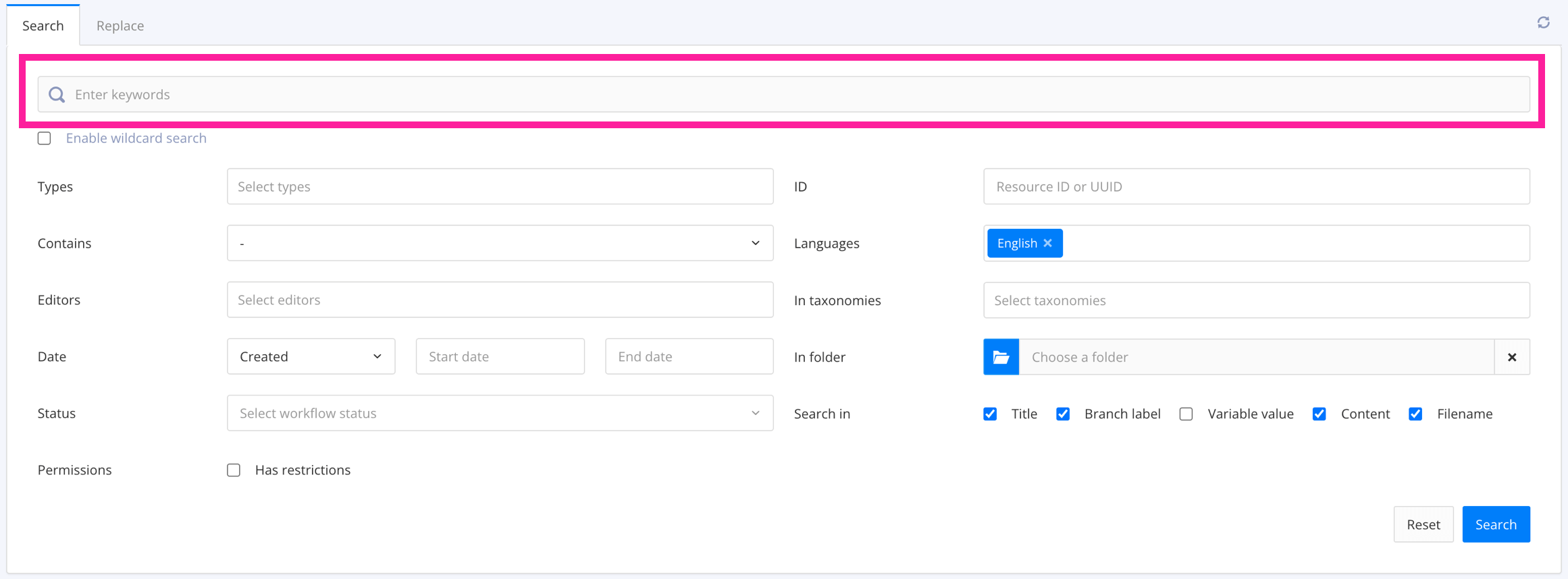Image resolution: width=1568 pixels, height=579 pixels.
Task: Select the Search tab
Action: click(43, 25)
